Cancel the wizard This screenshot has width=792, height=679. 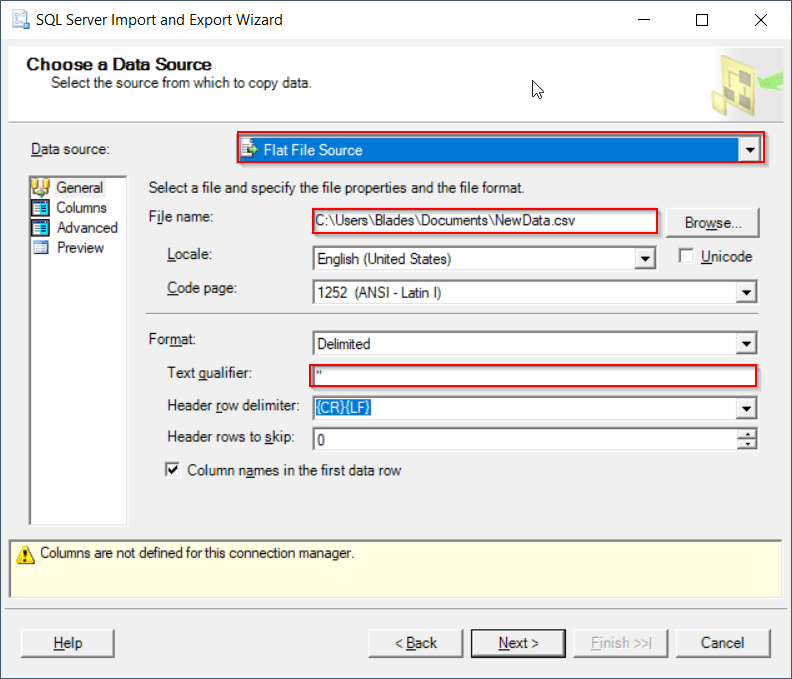pyautogui.click(x=723, y=643)
